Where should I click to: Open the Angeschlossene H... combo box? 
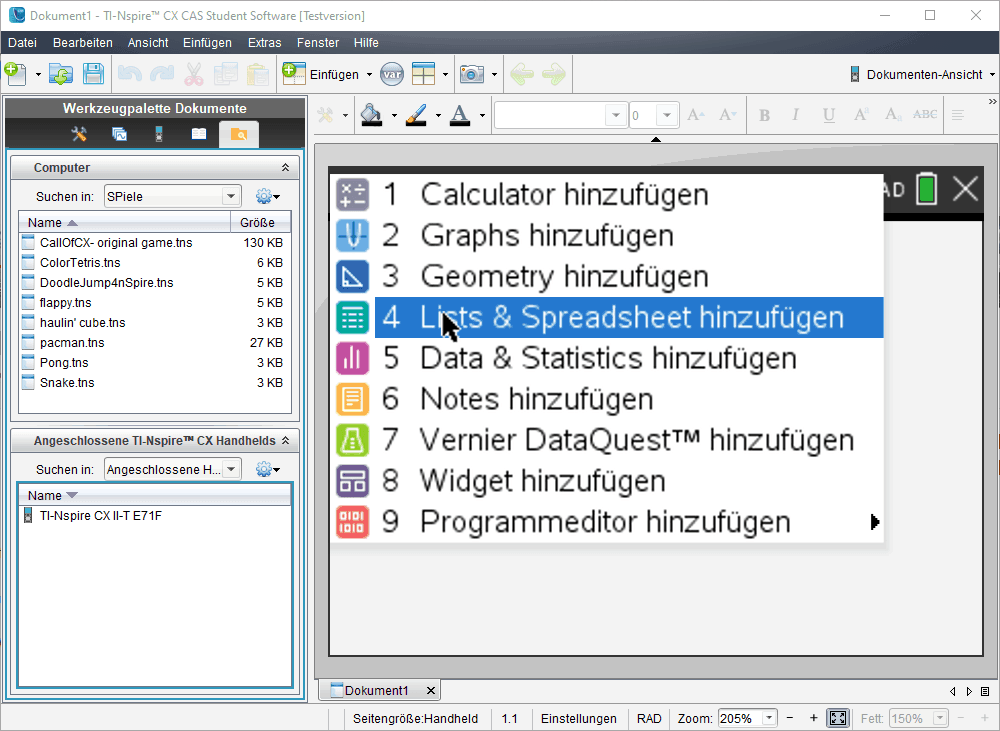[172, 469]
